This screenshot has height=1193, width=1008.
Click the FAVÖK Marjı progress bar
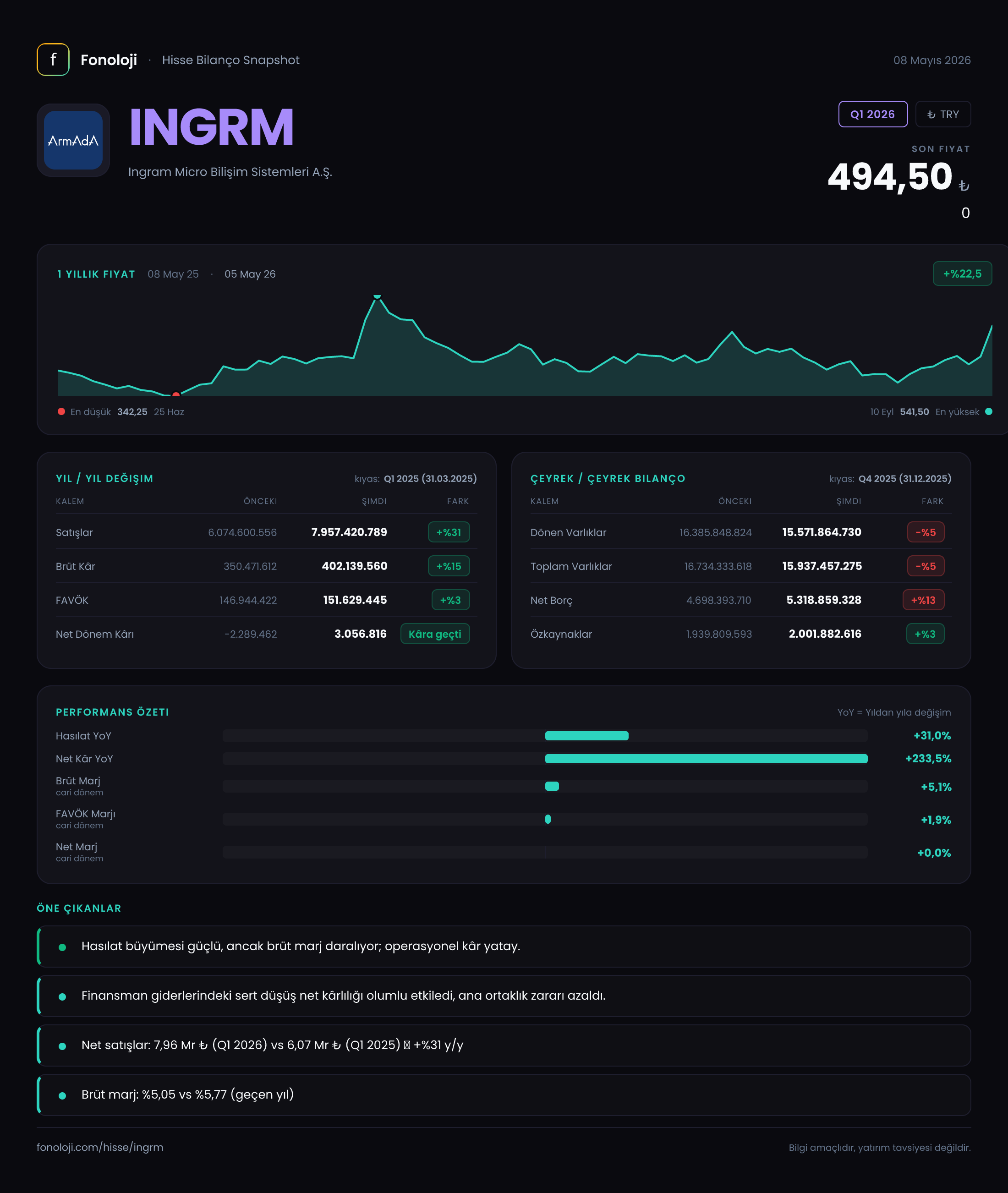545,819
